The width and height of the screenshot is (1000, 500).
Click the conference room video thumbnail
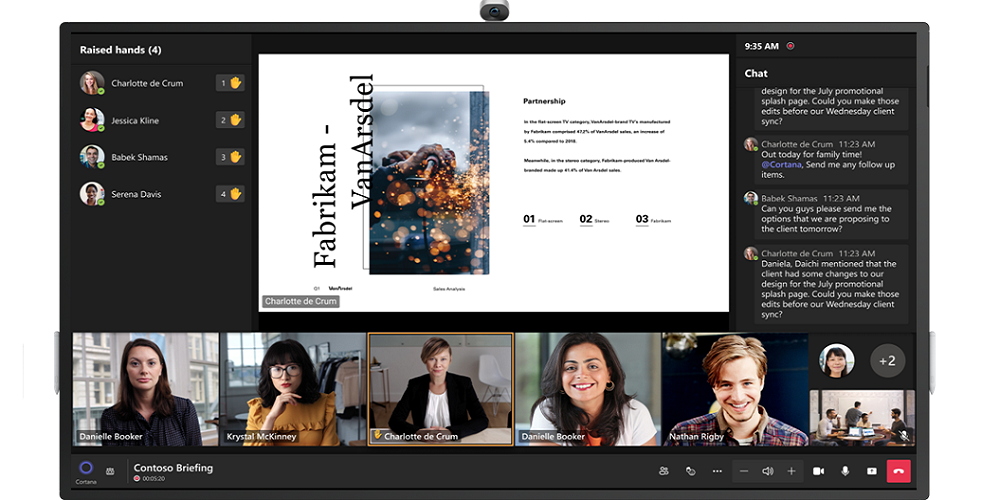862,417
